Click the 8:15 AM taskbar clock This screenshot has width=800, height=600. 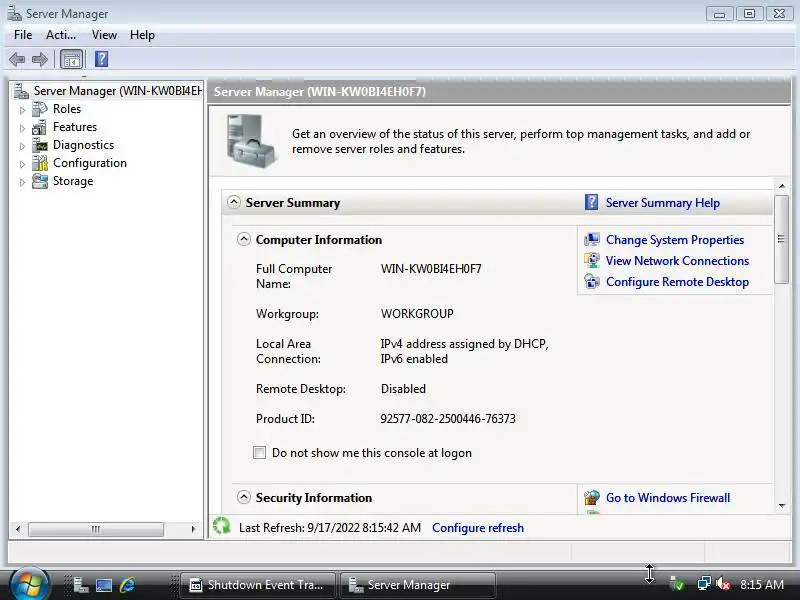761,584
